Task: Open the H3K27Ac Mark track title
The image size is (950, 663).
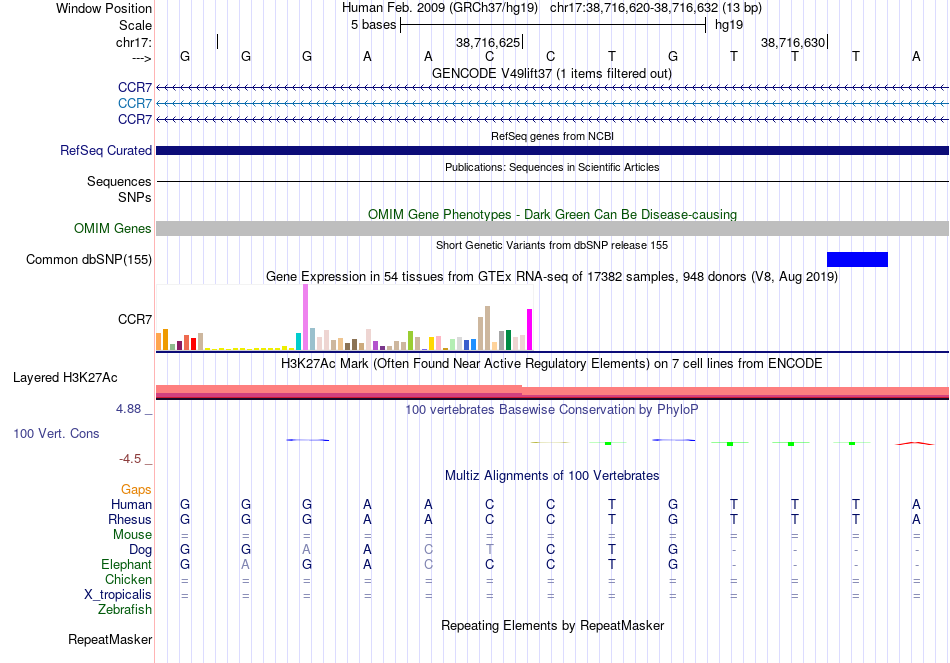Action: pos(551,364)
